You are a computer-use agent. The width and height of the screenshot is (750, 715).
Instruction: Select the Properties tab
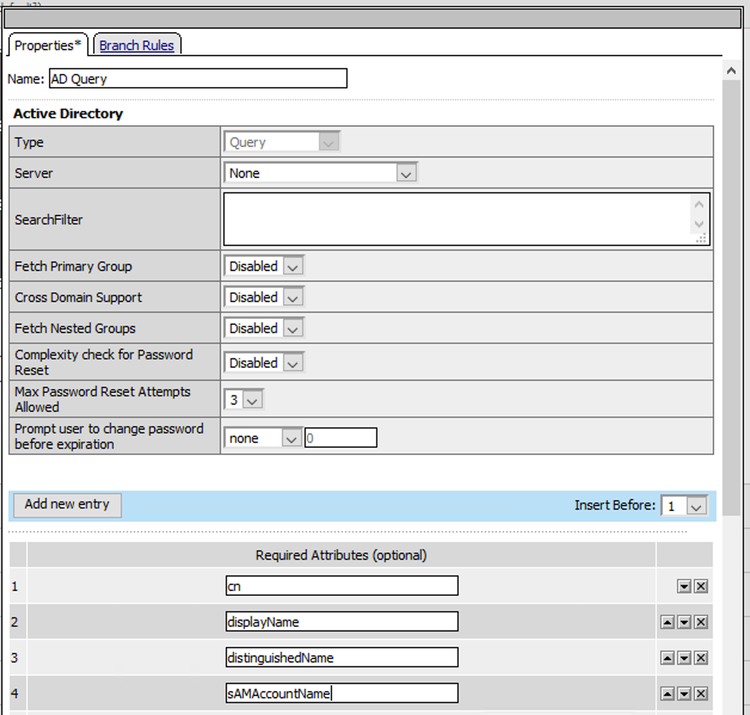[48, 45]
